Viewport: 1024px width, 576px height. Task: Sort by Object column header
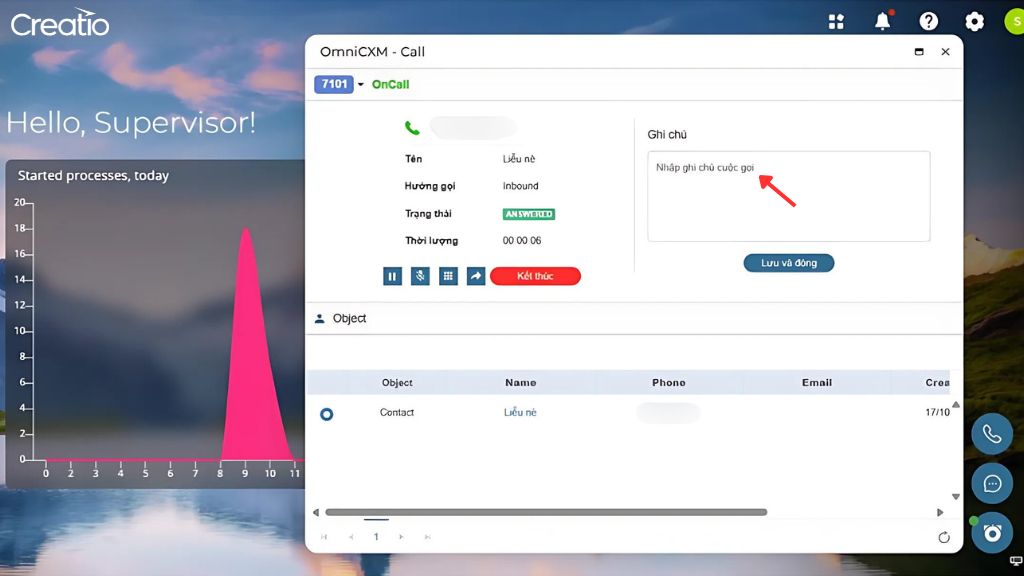coord(397,383)
